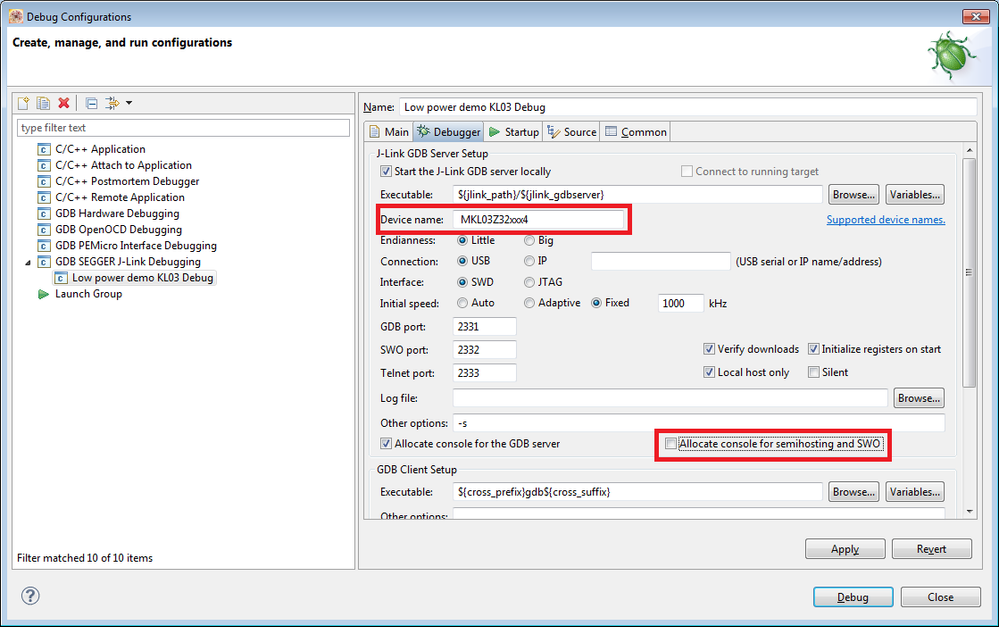Duplicate the selected launch configuration
The width and height of the screenshot is (999, 627).
point(43,103)
